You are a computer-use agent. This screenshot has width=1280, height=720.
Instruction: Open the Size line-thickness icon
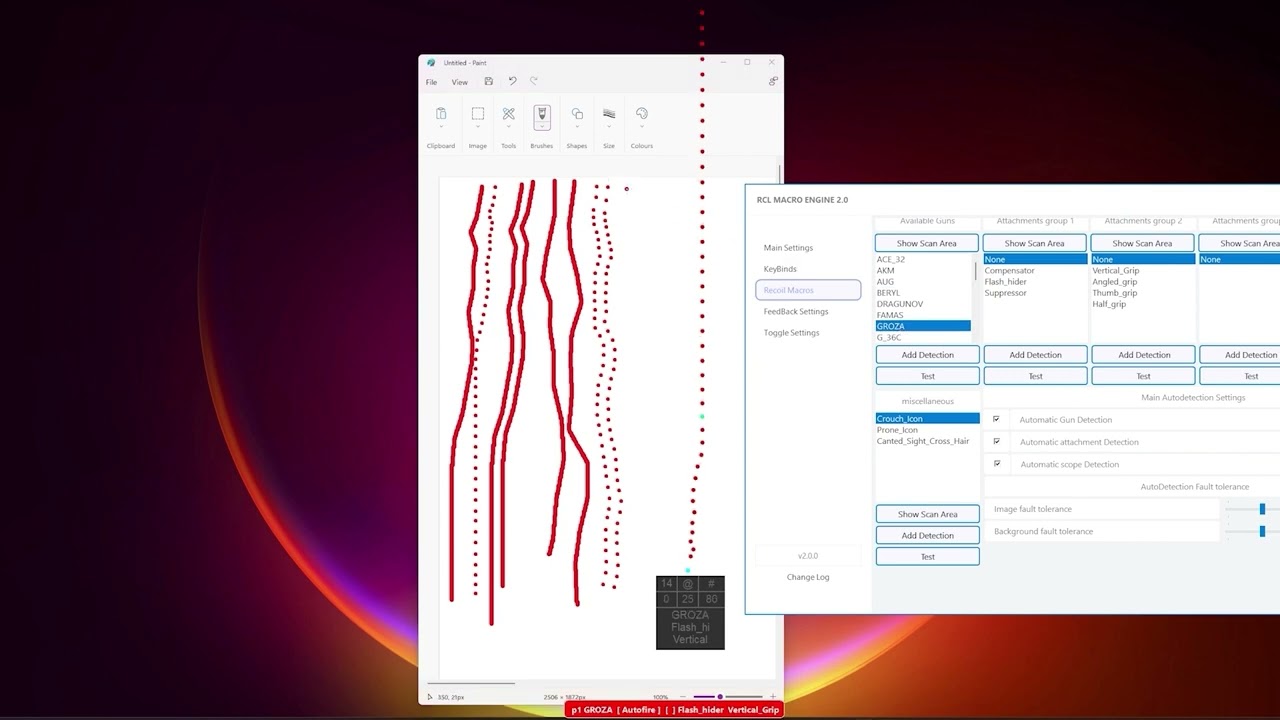coord(609,114)
